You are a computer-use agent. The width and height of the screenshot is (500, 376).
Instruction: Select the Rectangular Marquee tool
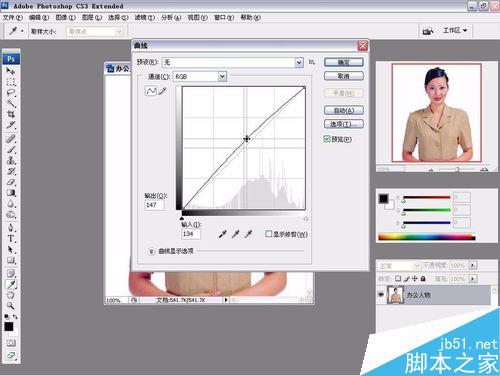point(11,82)
